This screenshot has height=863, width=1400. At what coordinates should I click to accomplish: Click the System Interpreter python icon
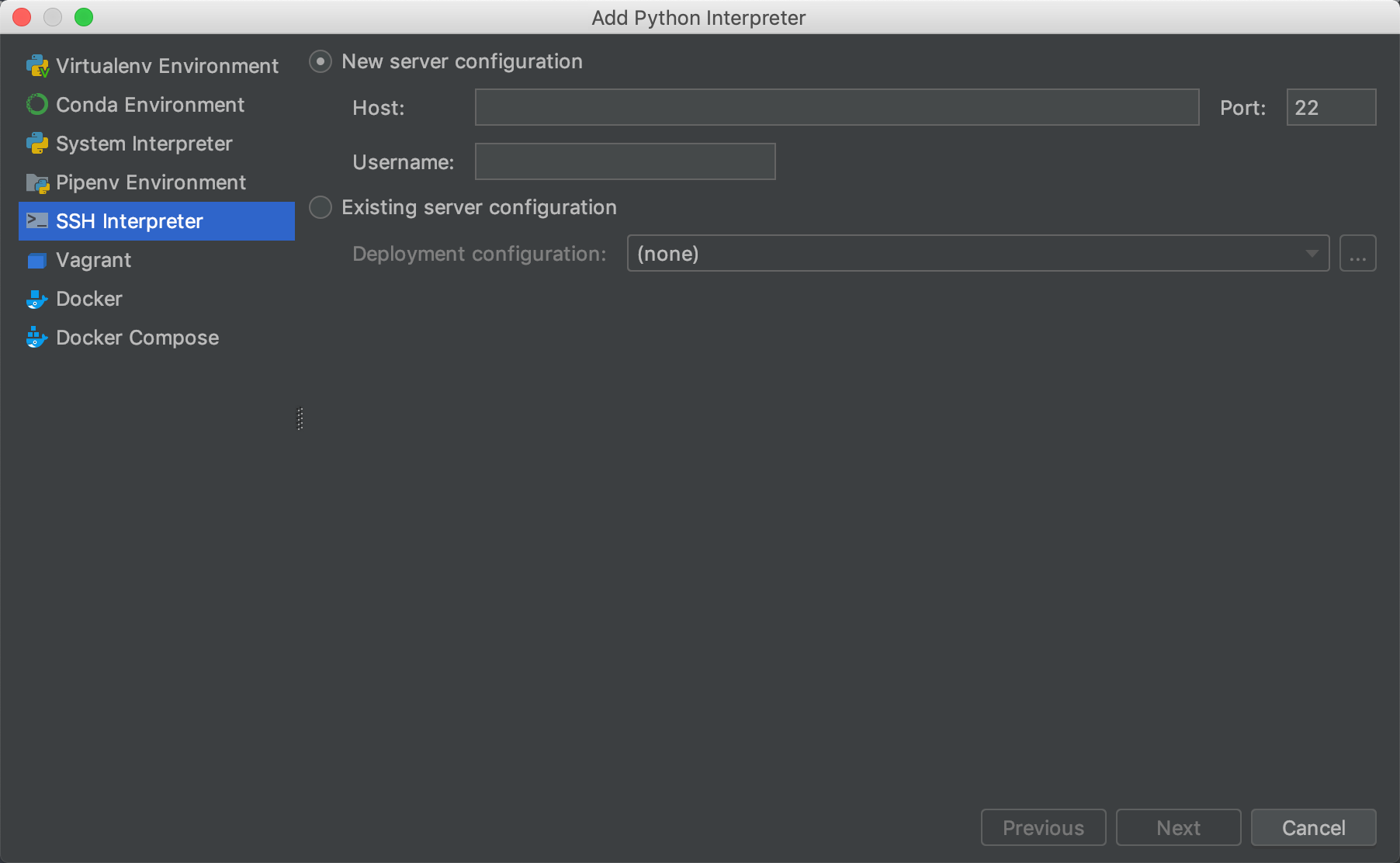point(37,144)
